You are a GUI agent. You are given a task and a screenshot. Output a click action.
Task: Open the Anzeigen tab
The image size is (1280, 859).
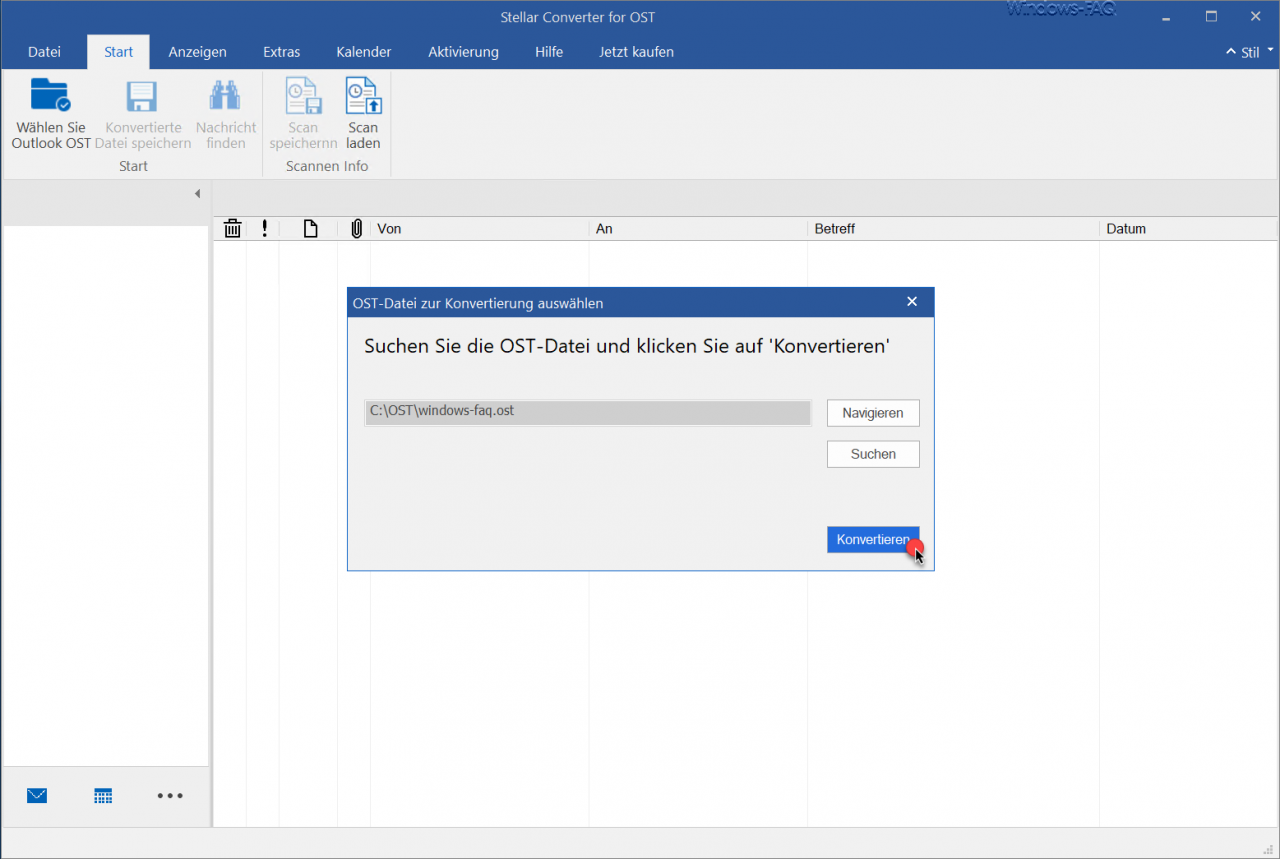(x=197, y=52)
